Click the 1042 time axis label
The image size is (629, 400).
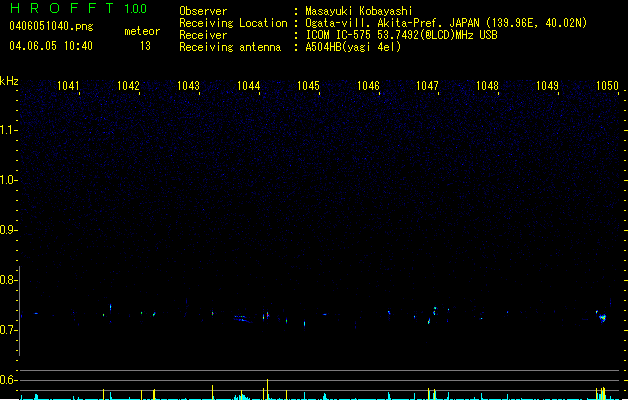pos(128,86)
